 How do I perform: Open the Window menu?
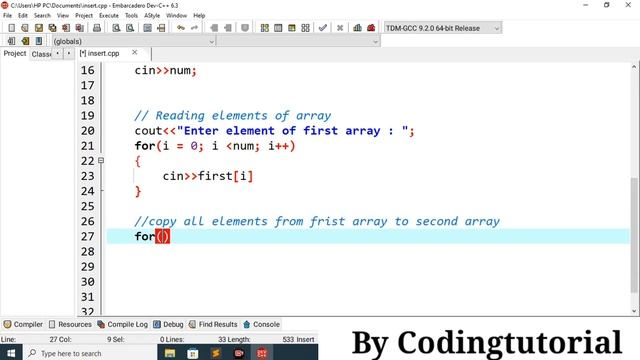176,16
